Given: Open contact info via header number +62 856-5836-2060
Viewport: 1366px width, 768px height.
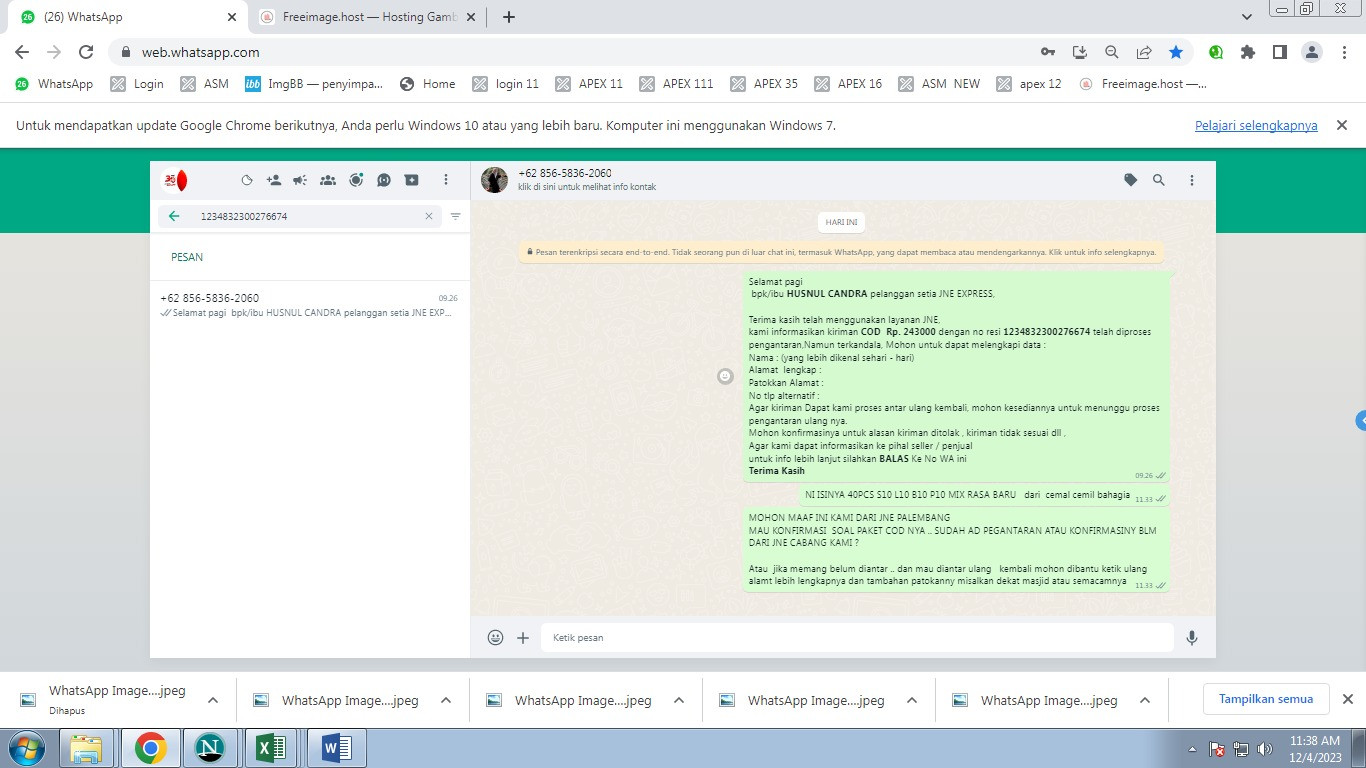Looking at the screenshot, I should tap(565, 173).
